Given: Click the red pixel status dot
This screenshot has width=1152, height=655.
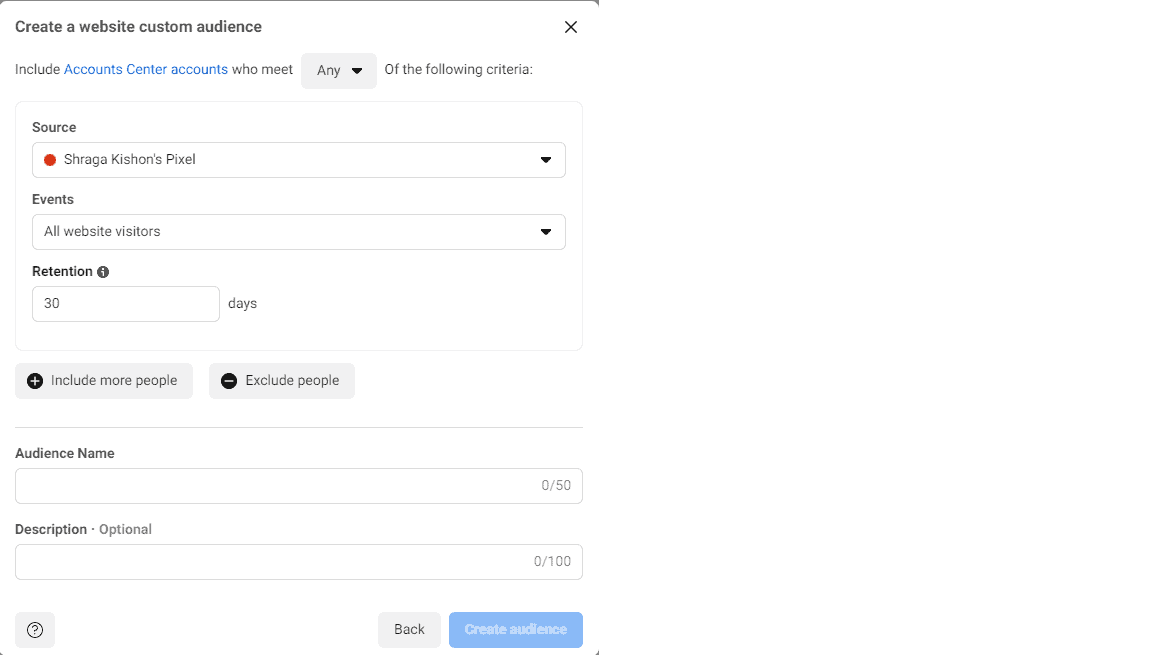Looking at the screenshot, I should (x=50, y=160).
